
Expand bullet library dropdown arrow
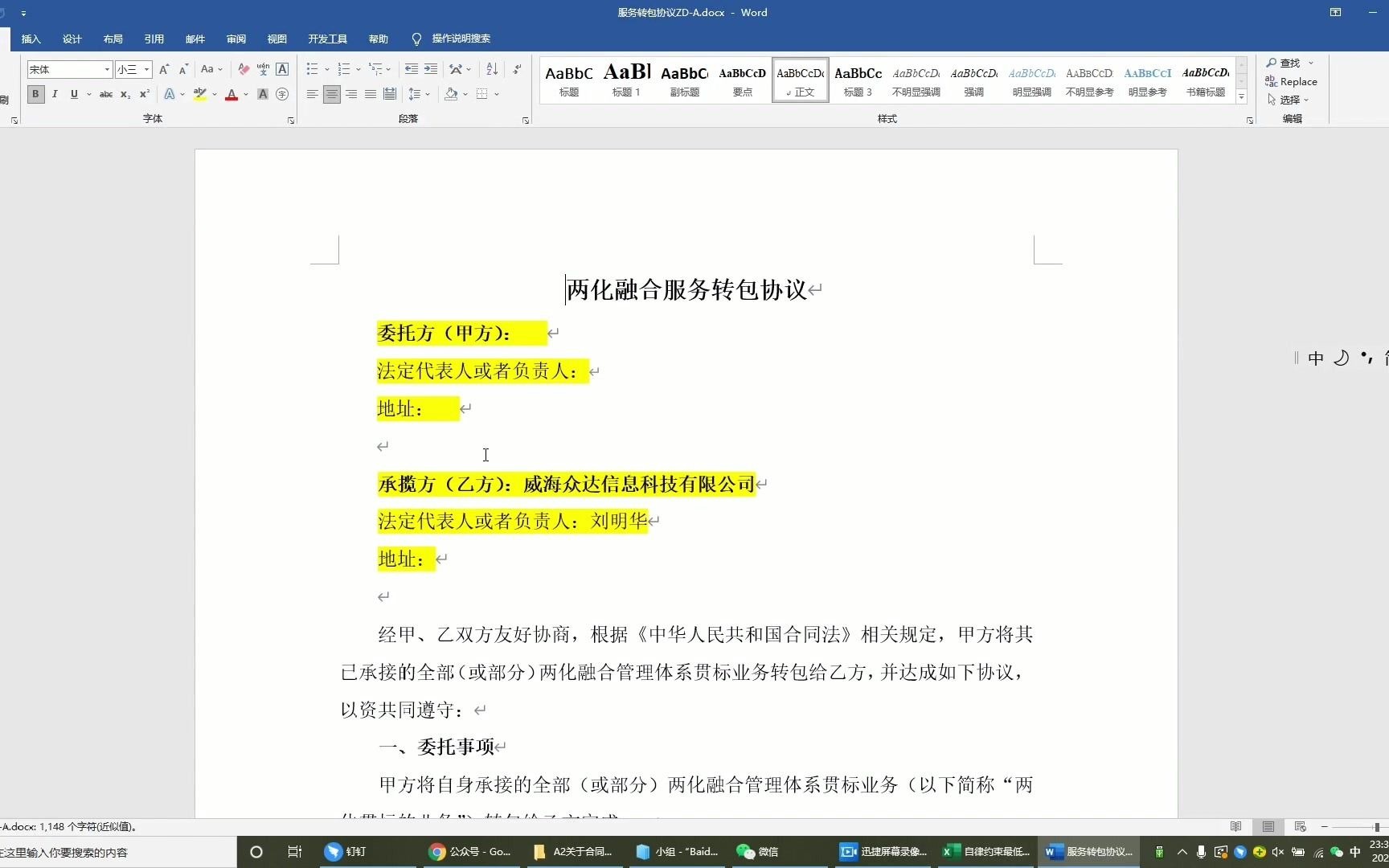pyautogui.click(x=326, y=69)
